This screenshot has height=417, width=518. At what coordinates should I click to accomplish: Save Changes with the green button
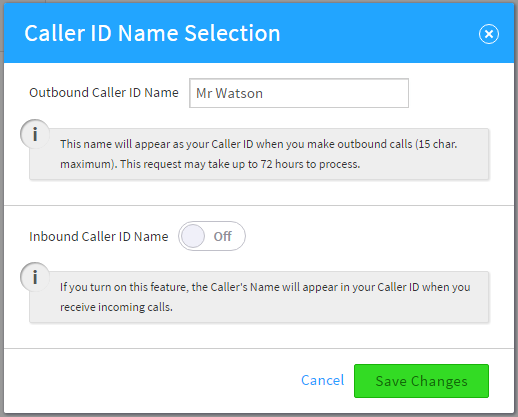click(421, 381)
